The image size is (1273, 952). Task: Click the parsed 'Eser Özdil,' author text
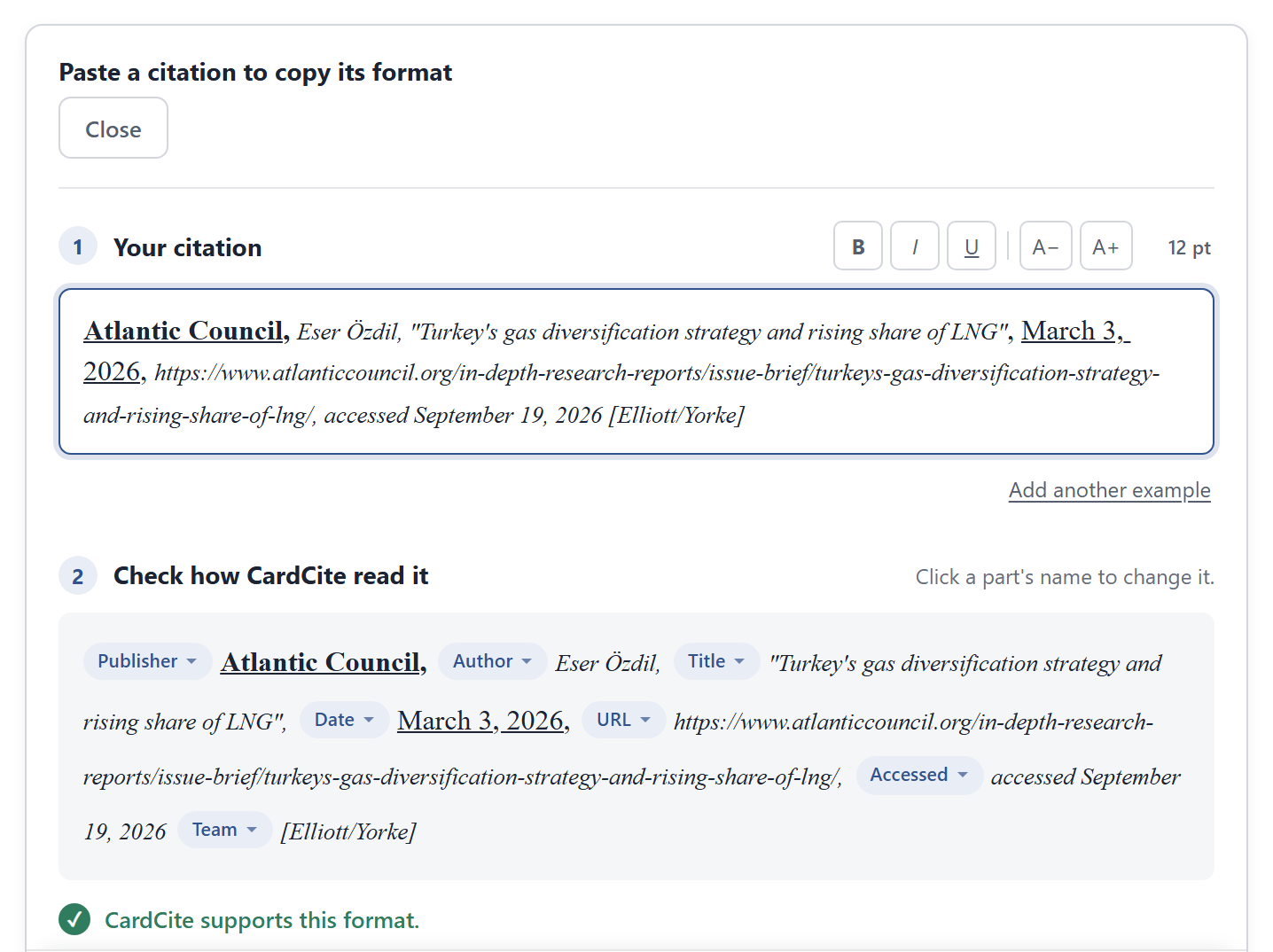[607, 663]
